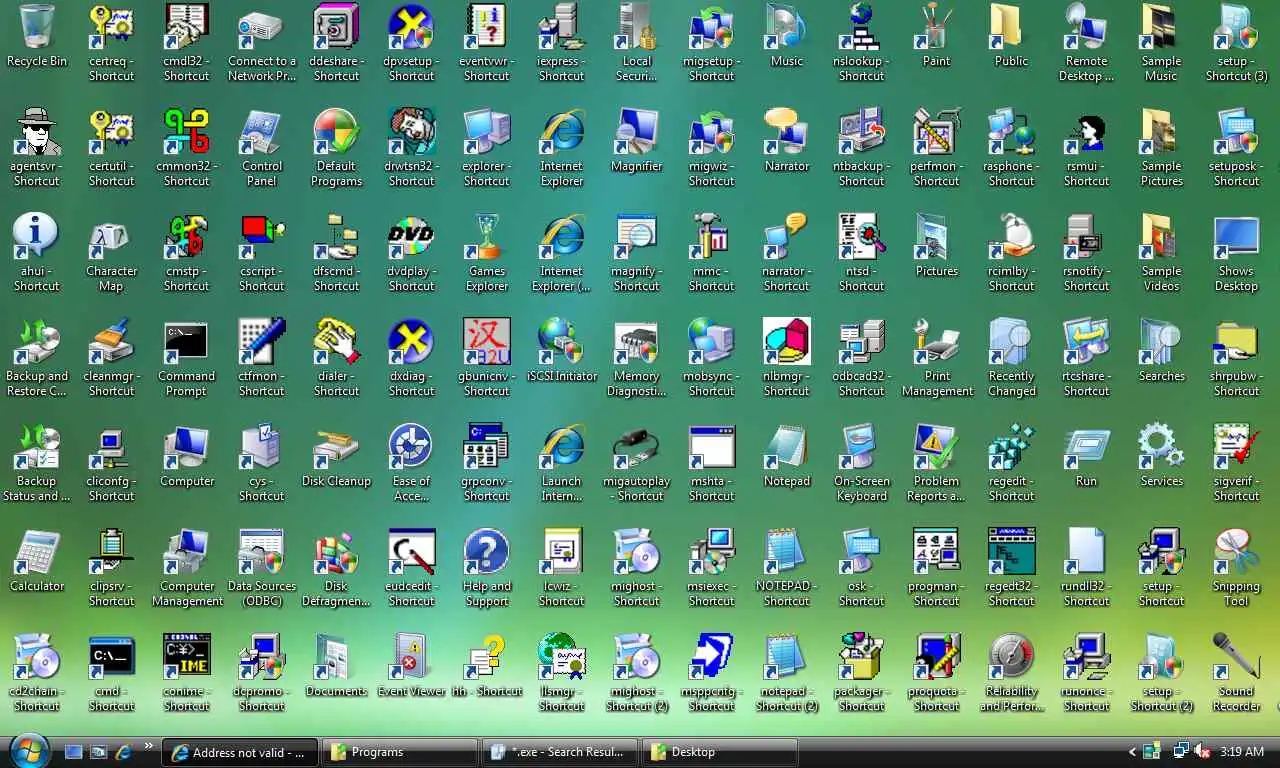Select the Paint desktop shortcut
This screenshot has width=1280, height=768.
click(937, 27)
